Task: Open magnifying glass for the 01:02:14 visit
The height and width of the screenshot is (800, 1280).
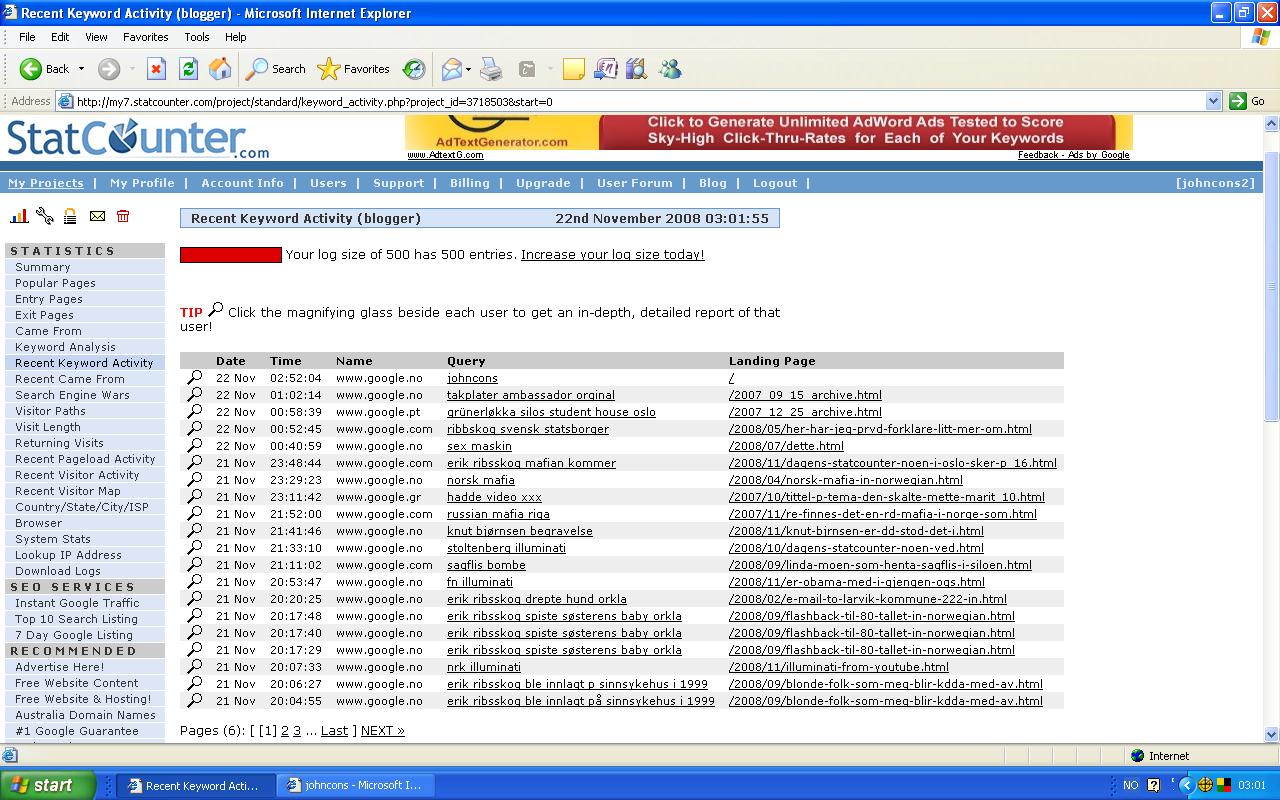Action: [x=195, y=395]
